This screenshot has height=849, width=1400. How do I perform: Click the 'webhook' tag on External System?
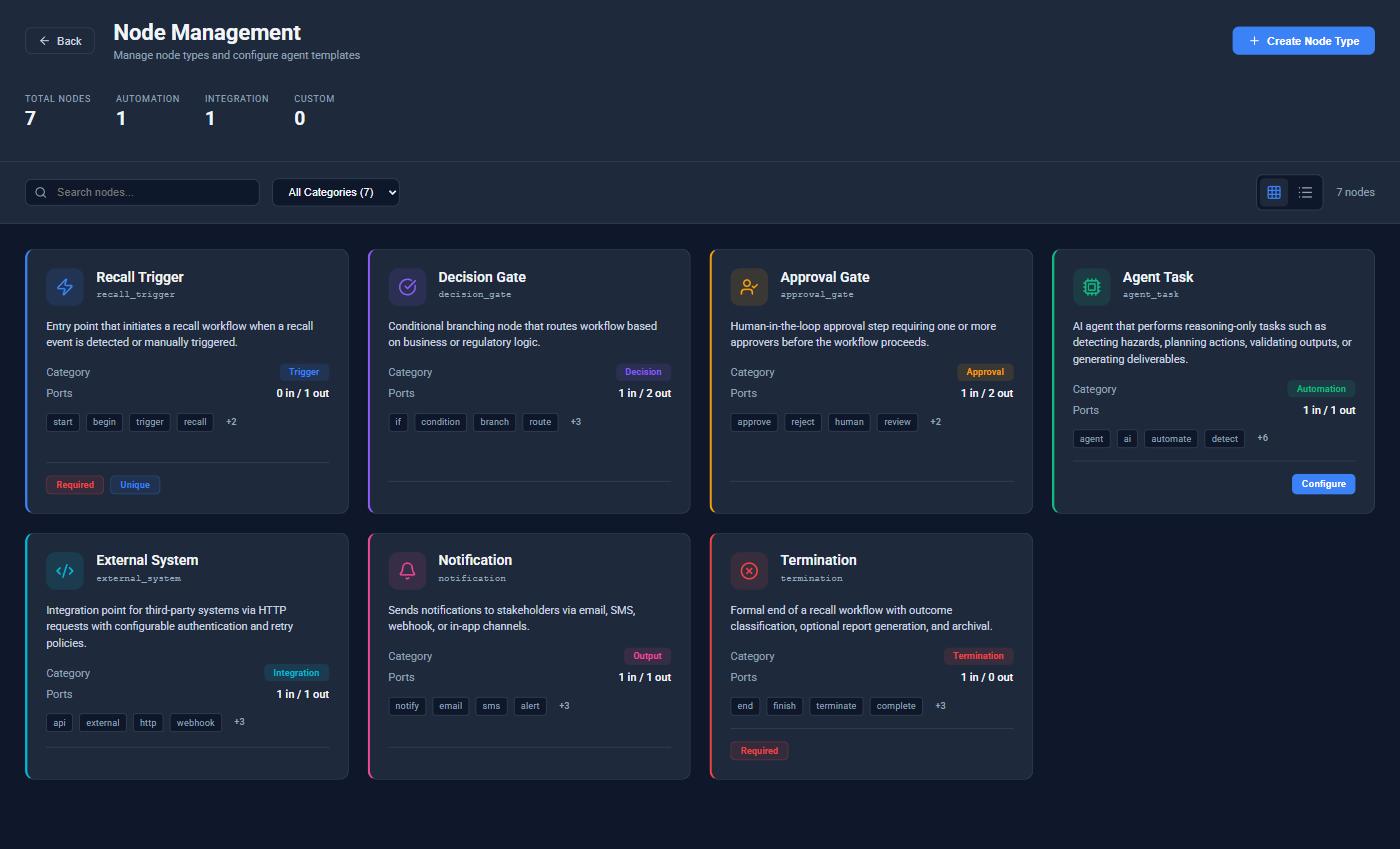(196, 723)
